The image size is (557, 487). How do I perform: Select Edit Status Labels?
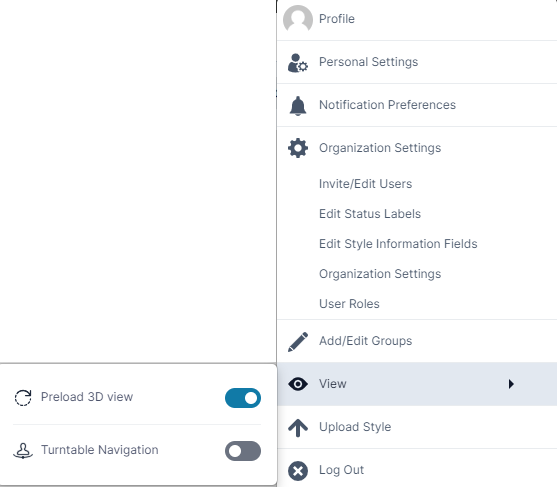click(x=370, y=214)
